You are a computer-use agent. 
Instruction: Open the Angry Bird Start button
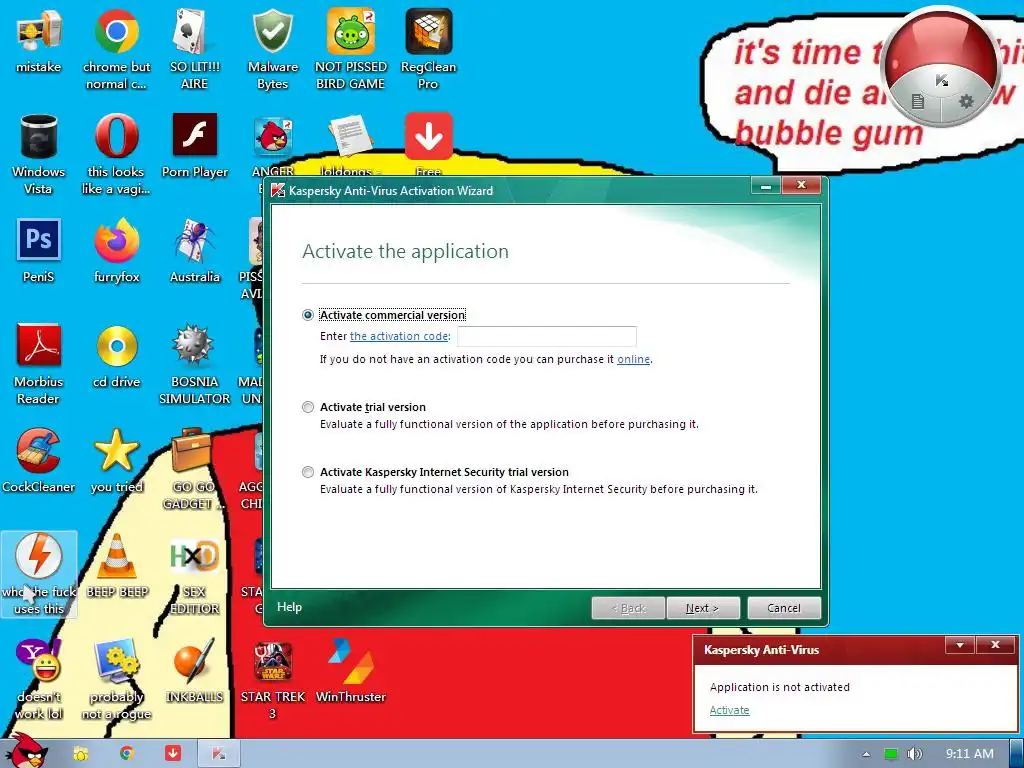pyautogui.click(x=25, y=752)
